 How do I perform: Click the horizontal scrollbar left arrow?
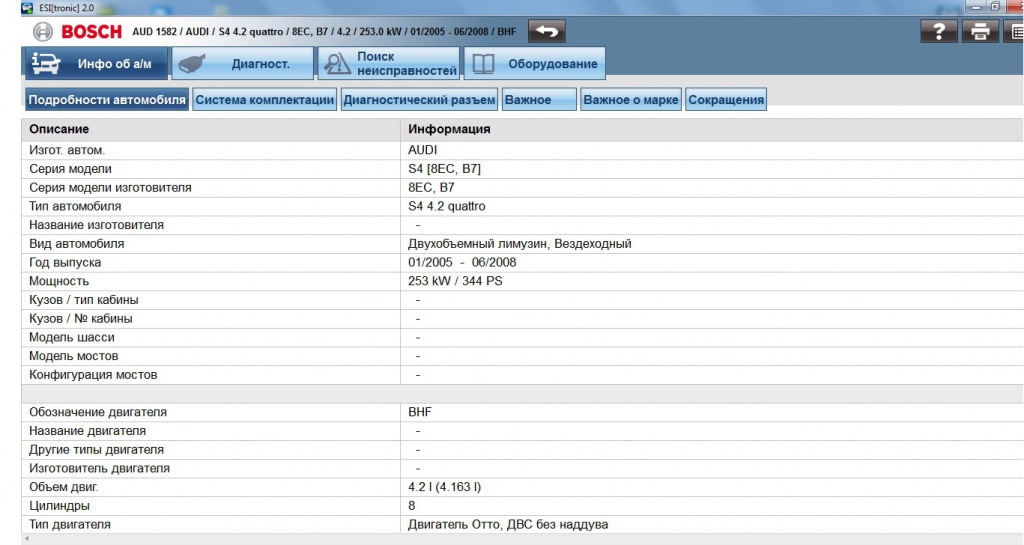click(27, 539)
